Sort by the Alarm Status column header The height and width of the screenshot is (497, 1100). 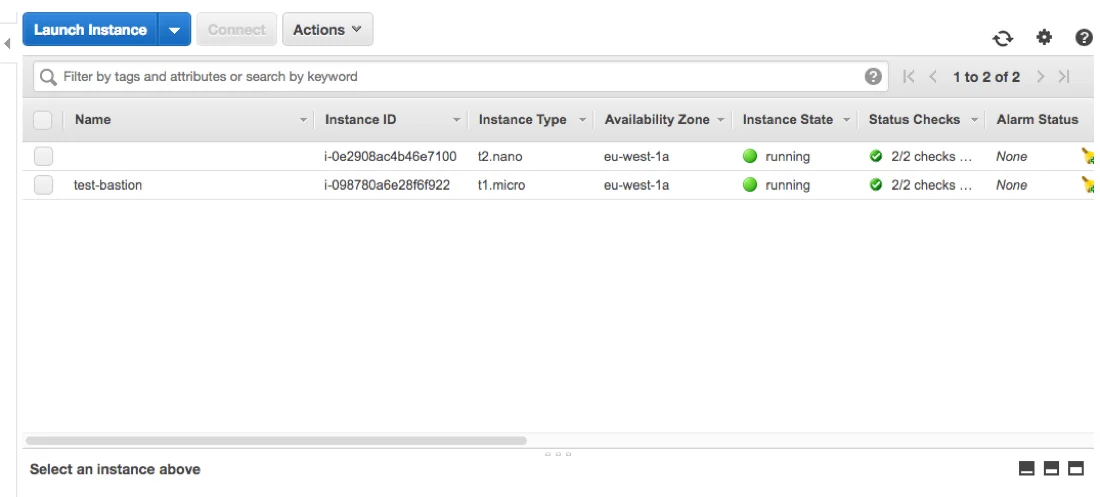pyautogui.click(x=1037, y=119)
